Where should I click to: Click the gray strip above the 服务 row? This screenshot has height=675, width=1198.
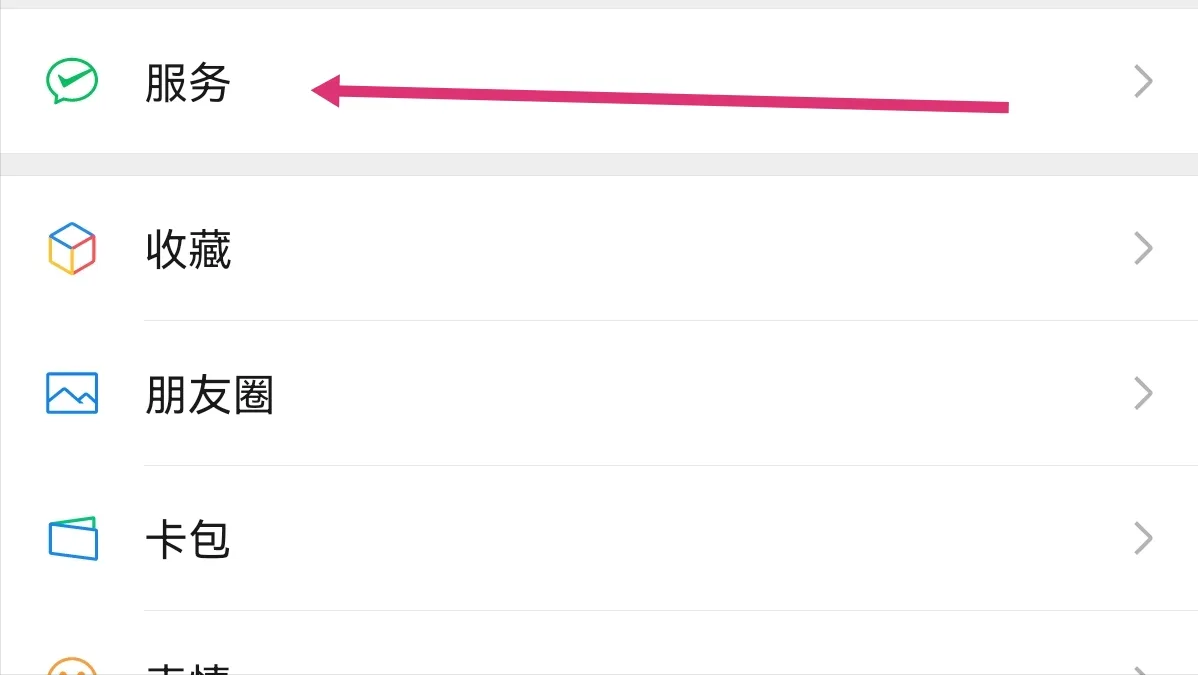(x=599, y=4)
